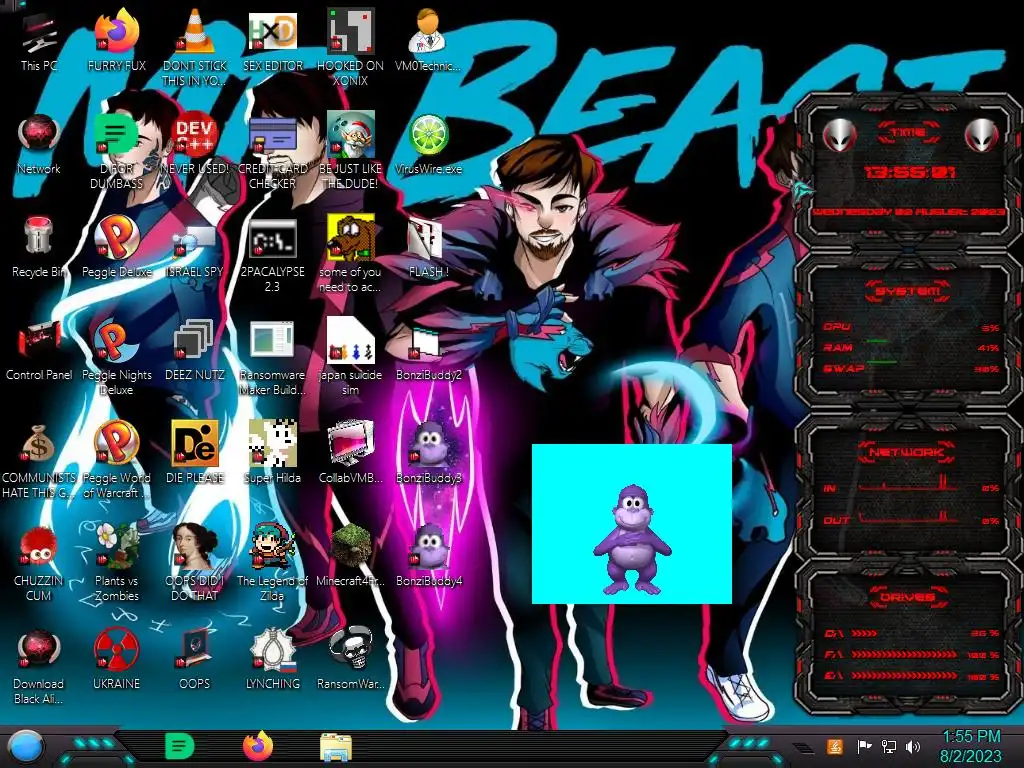The width and height of the screenshot is (1024, 768).
Task: Select the Dev C++ NEVER USED! shortcut
Action: [x=195, y=145]
